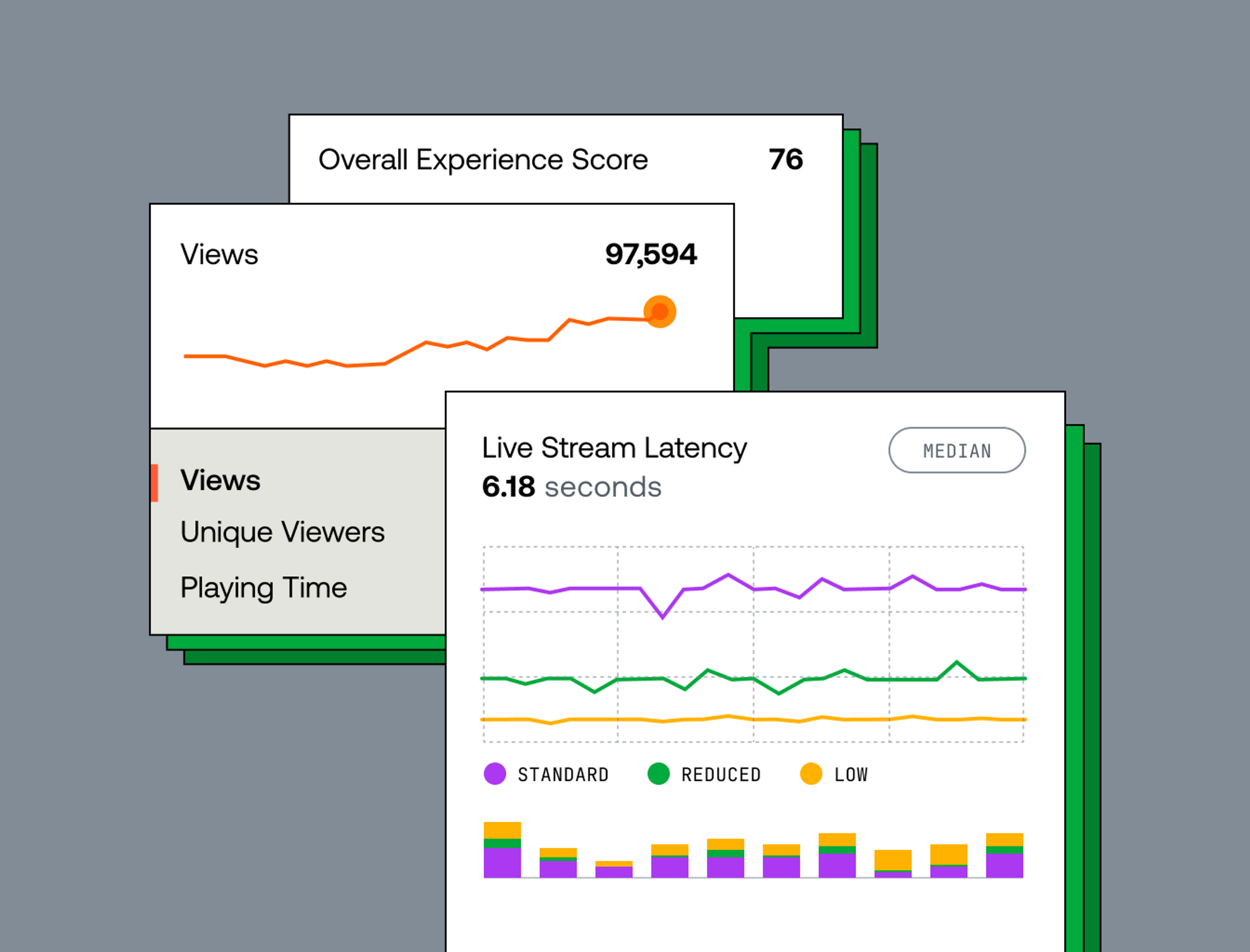The width and height of the screenshot is (1250, 952).
Task: Click the orange endpoint marker on Views chart
Action: pyautogui.click(x=659, y=312)
